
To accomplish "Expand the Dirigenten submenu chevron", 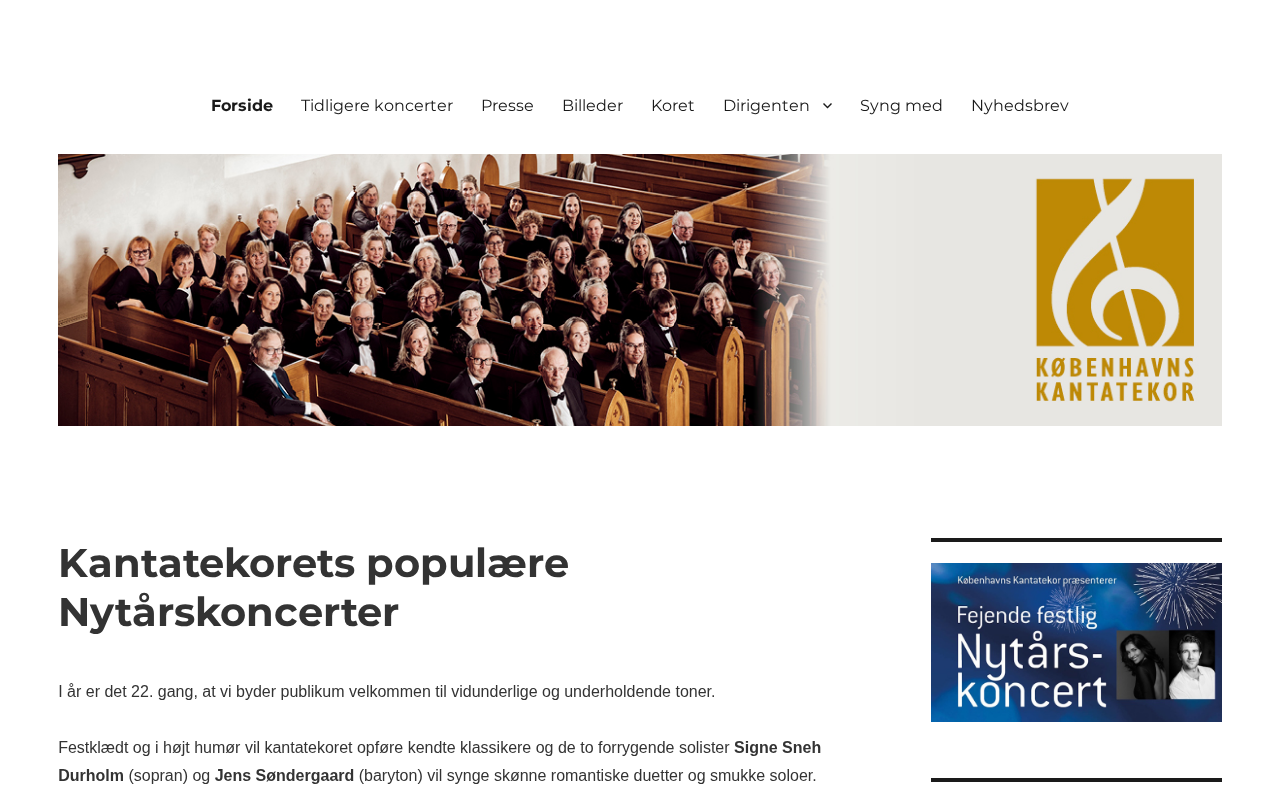I will (x=827, y=106).
